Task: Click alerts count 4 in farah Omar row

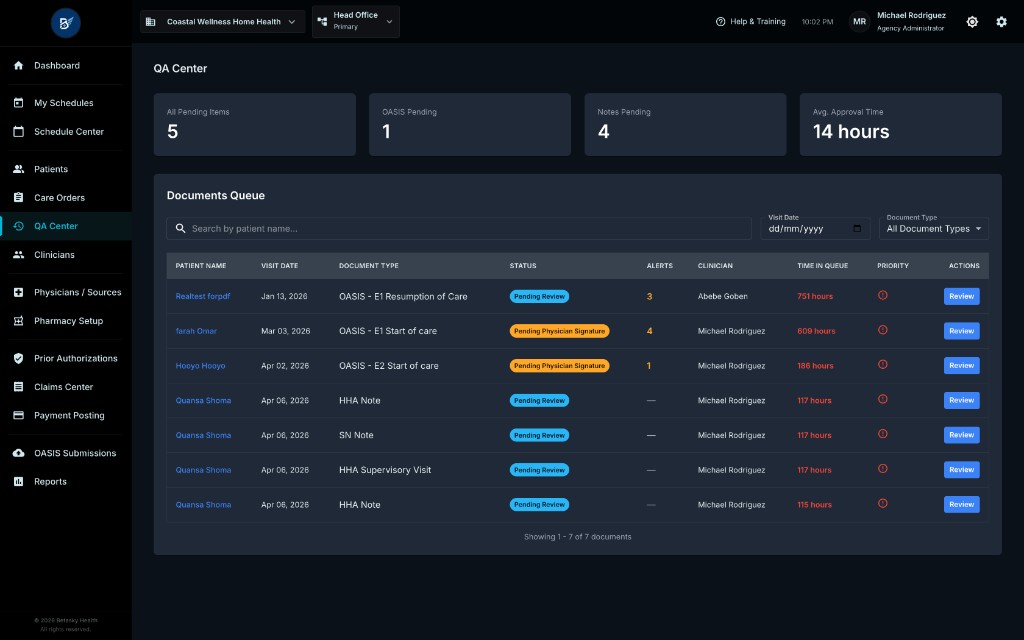Action: [x=649, y=331]
